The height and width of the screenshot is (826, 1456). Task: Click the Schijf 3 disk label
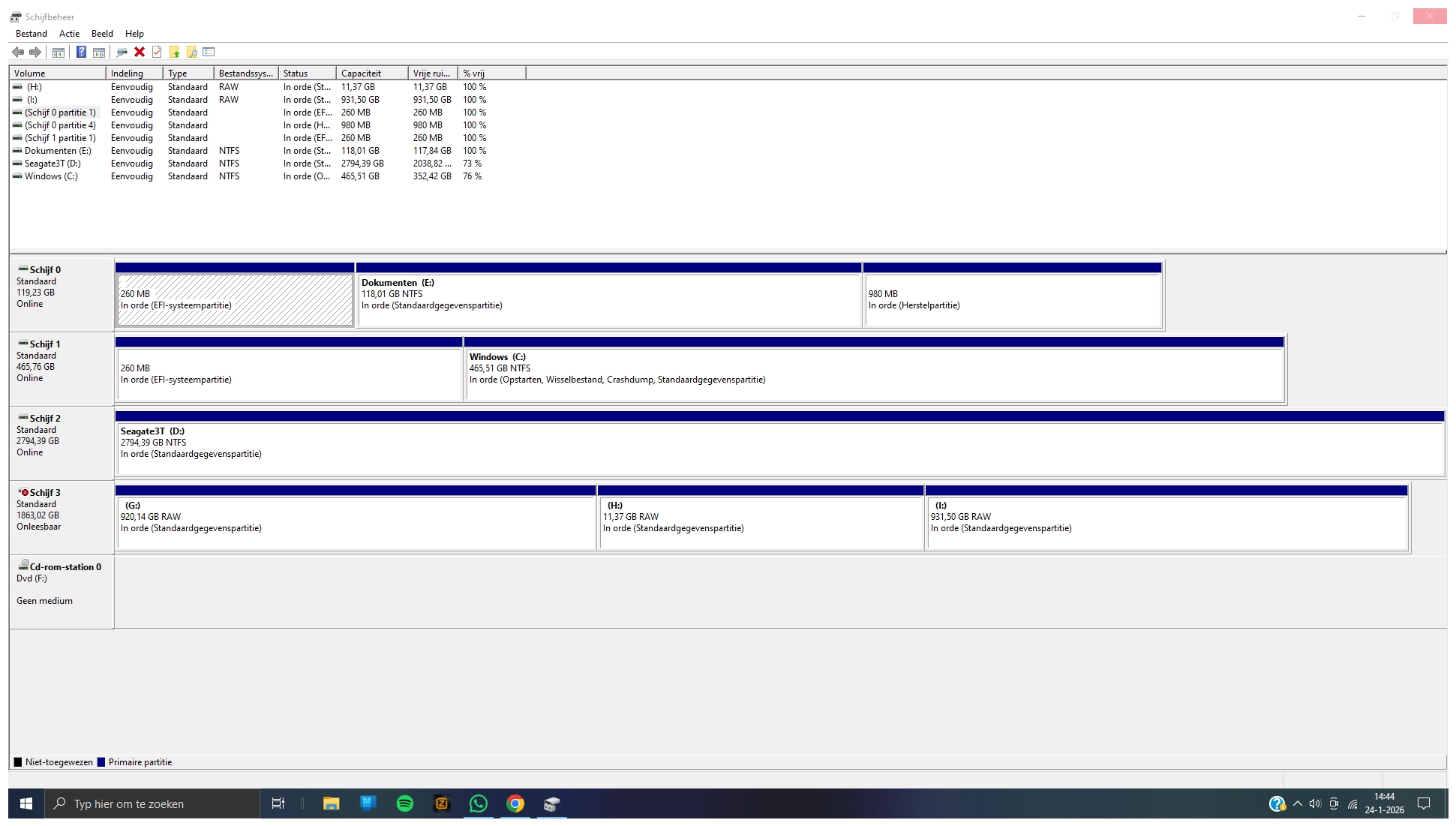pyautogui.click(x=45, y=493)
